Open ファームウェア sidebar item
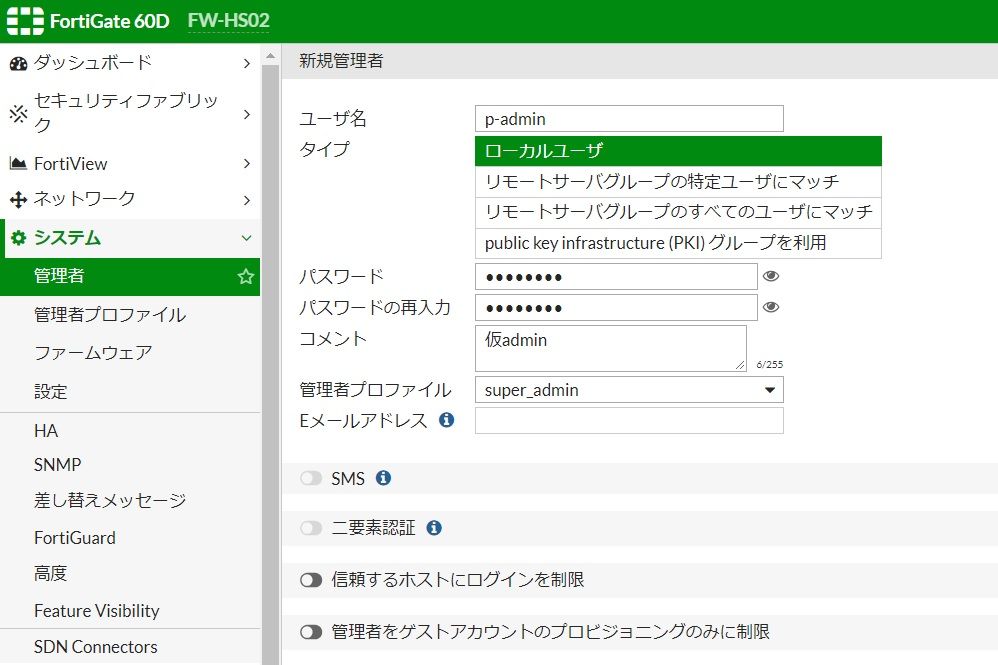Screen dimensions: 998x665 [130, 353]
